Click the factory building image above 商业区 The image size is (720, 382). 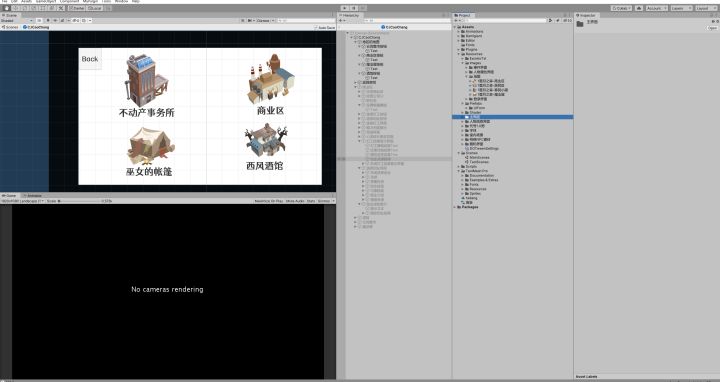coord(271,79)
